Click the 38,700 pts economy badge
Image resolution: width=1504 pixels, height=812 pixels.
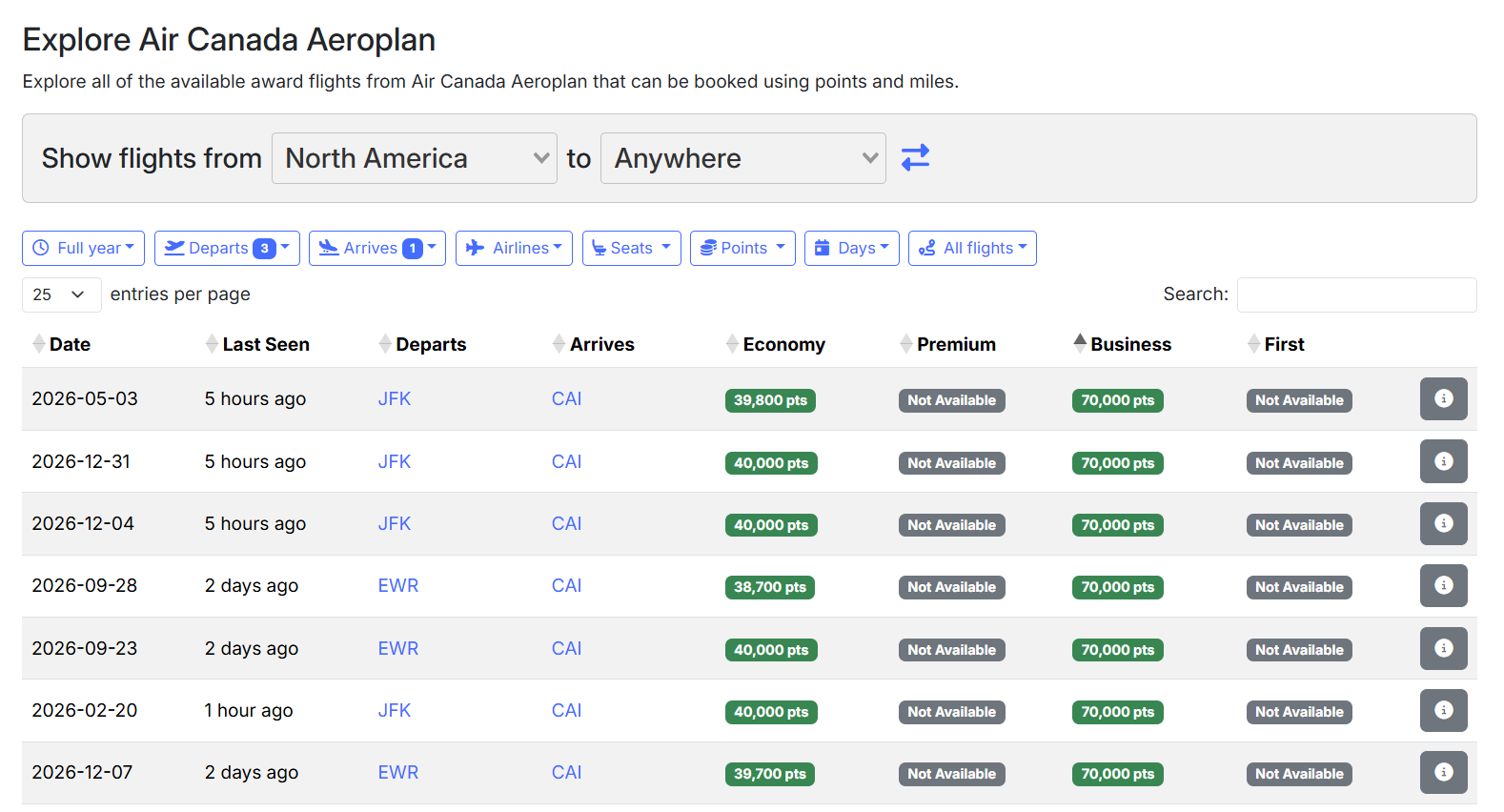[x=770, y=587]
